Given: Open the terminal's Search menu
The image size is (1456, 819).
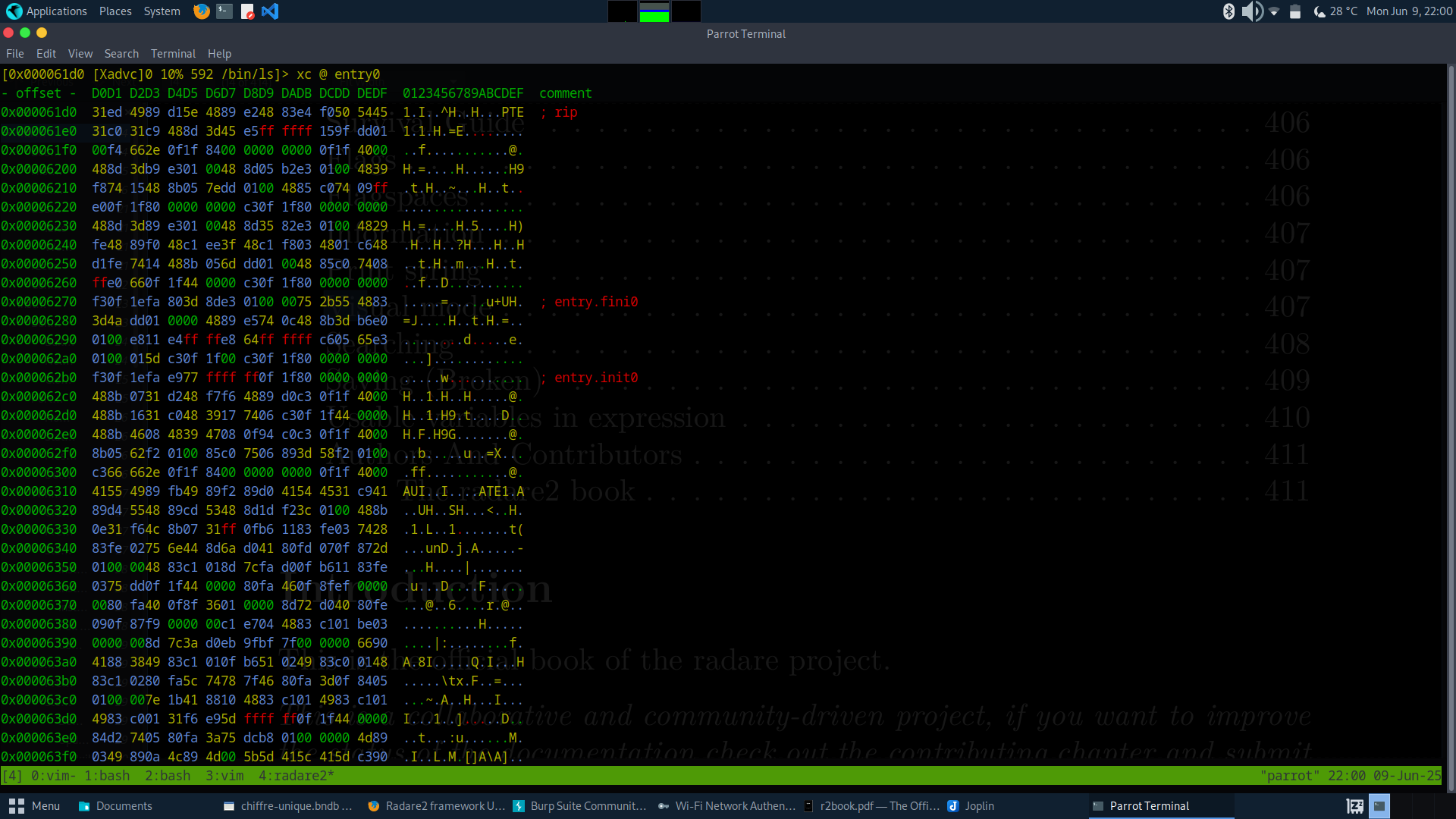Looking at the screenshot, I should pyautogui.click(x=121, y=54).
